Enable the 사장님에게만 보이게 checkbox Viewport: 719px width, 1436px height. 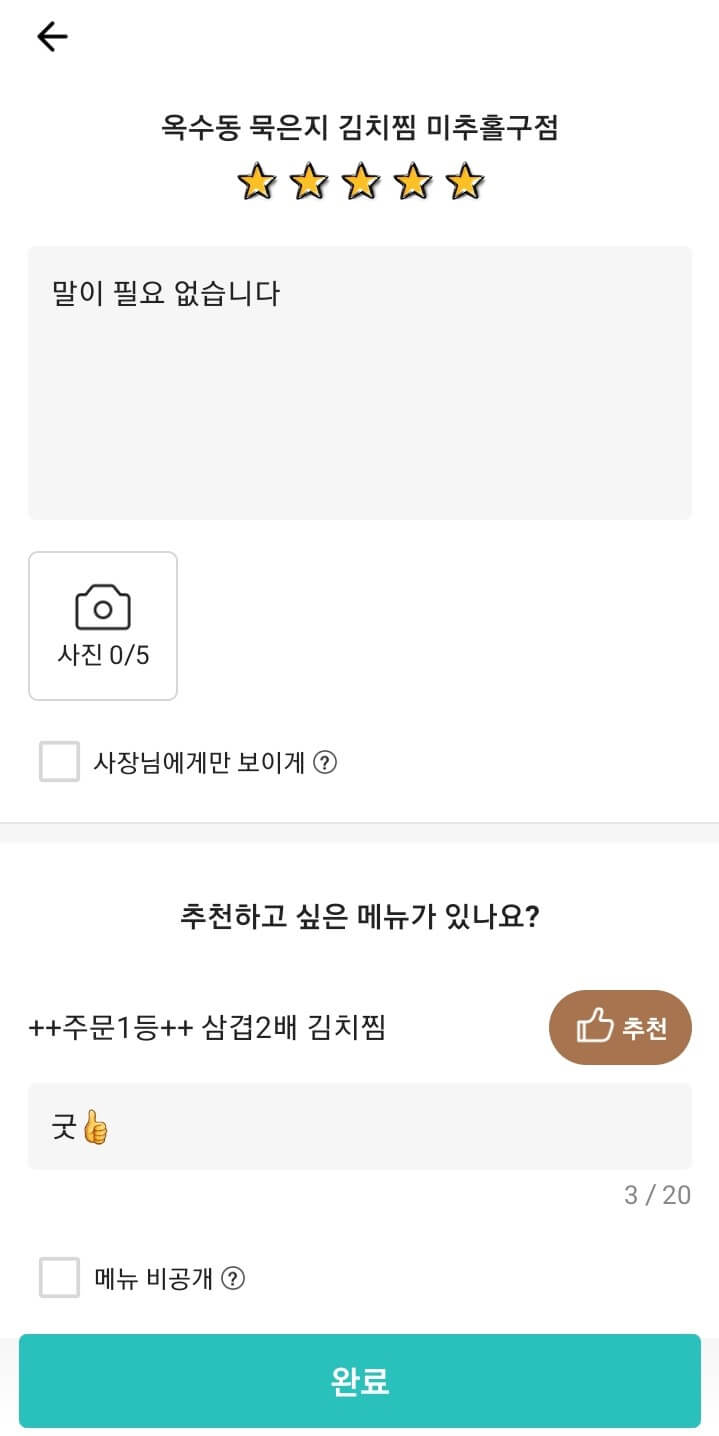pos(58,762)
